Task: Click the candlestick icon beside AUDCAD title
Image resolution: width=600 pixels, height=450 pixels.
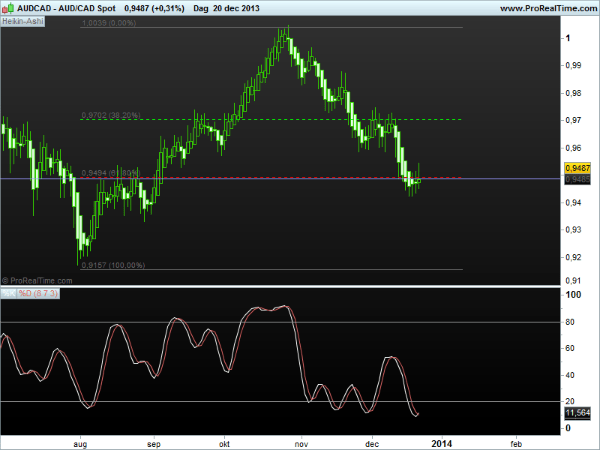Action: pos(8,8)
